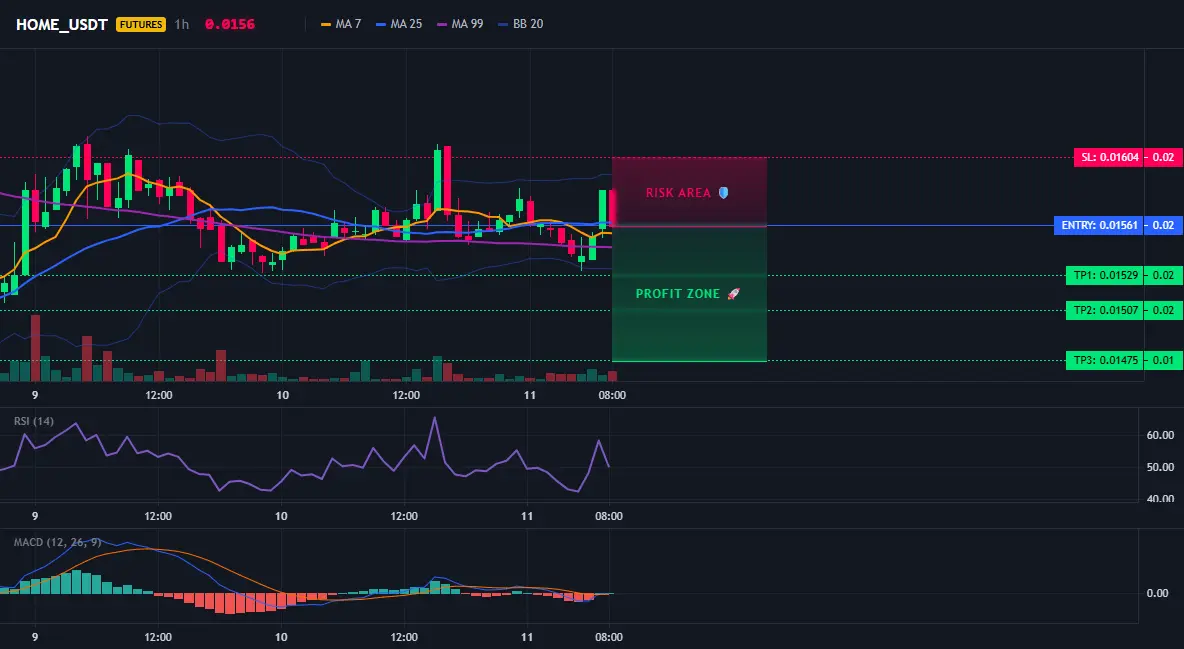Select the 1h timeframe label
The width and height of the screenshot is (1184, 649).
click(x=182, y=24)
